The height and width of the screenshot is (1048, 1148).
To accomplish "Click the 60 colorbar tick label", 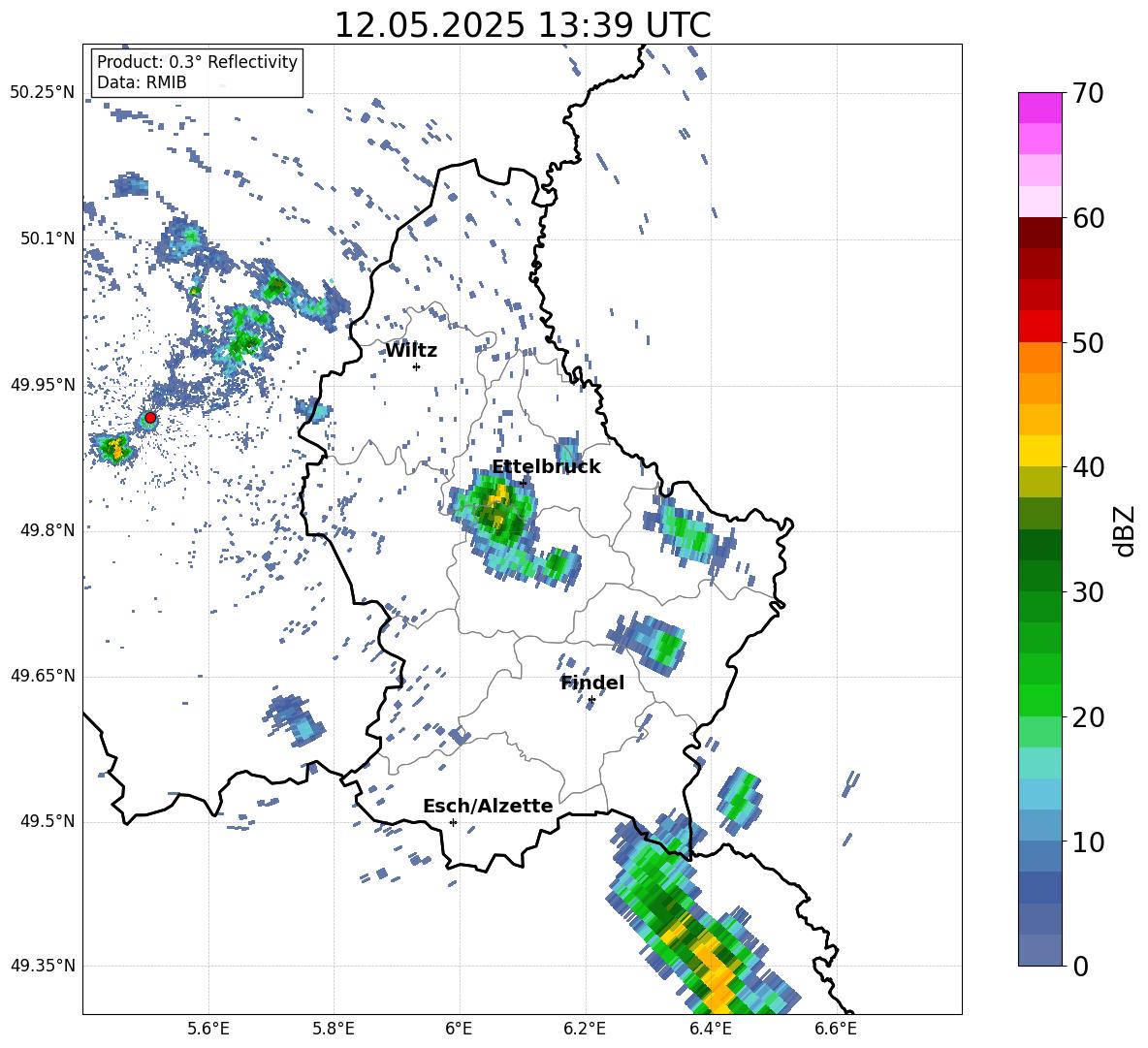I will [x=1088, y=218].
